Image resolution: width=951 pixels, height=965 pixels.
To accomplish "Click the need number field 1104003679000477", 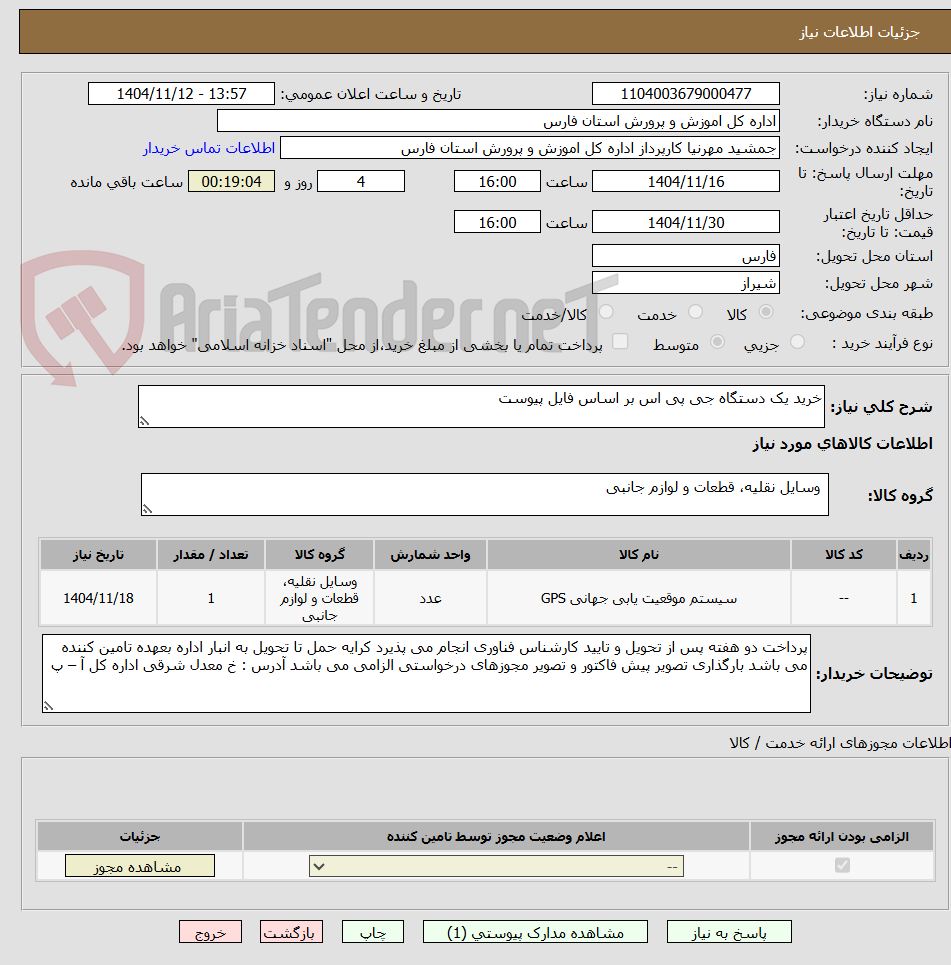I will pyautogui.click(x=686, y=94).
